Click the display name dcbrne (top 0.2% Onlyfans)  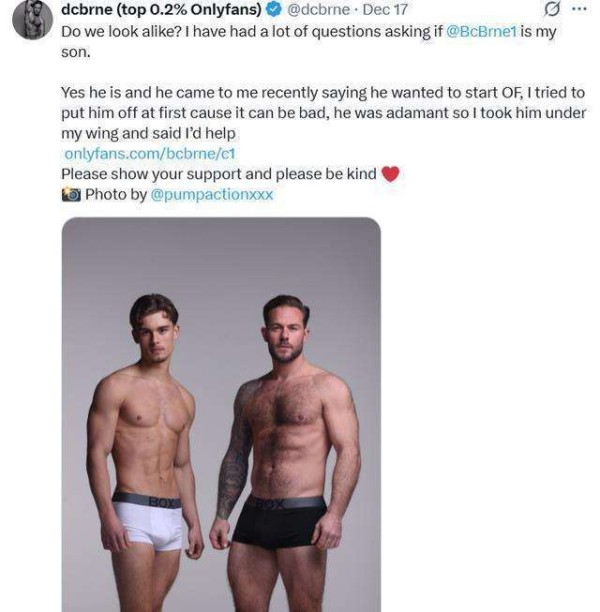(161, 10)
